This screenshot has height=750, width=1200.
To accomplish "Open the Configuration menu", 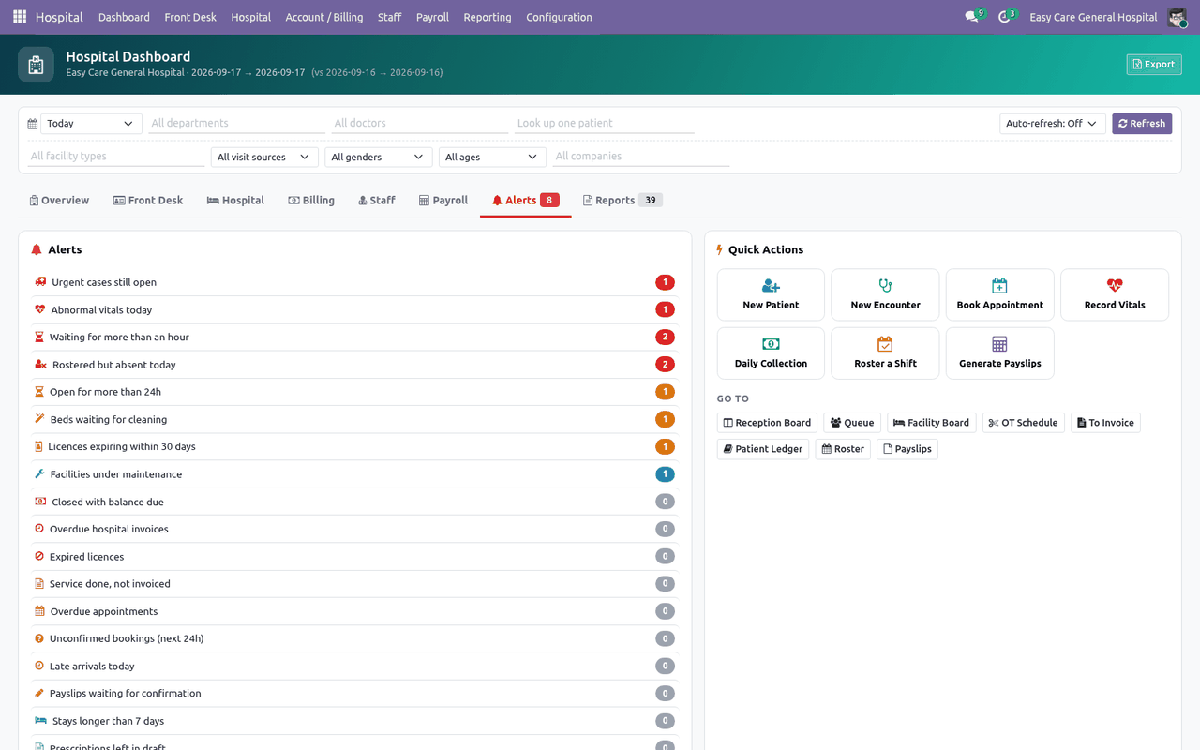I will tap(559, 17).
